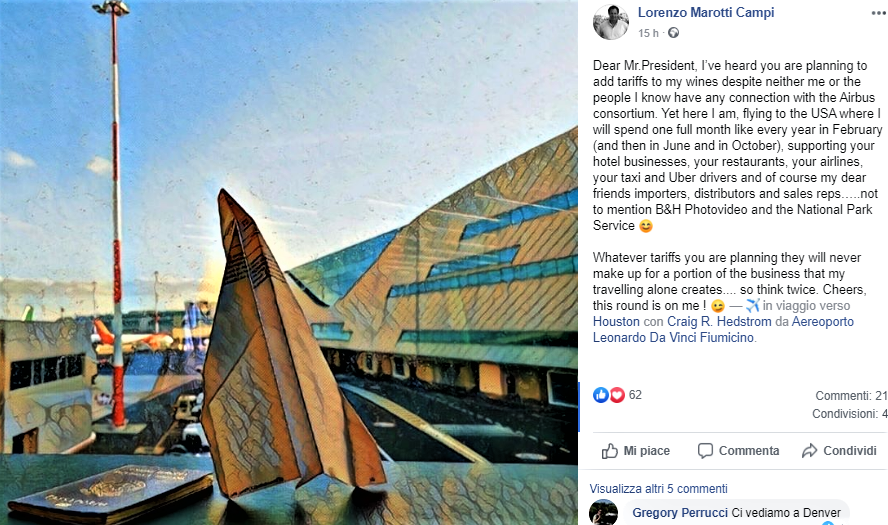Expand Visualizza altri 5 commenti

658,489
